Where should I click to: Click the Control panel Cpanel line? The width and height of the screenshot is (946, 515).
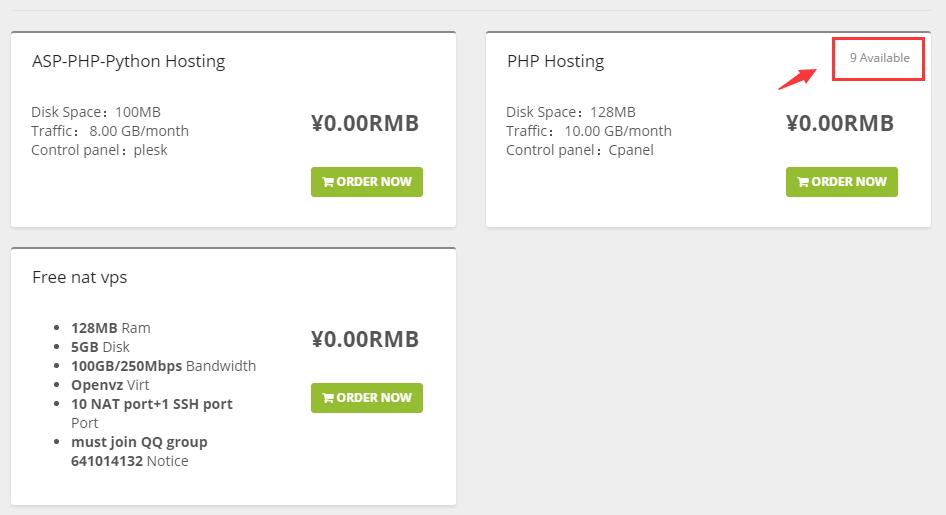tap(579, 150)
